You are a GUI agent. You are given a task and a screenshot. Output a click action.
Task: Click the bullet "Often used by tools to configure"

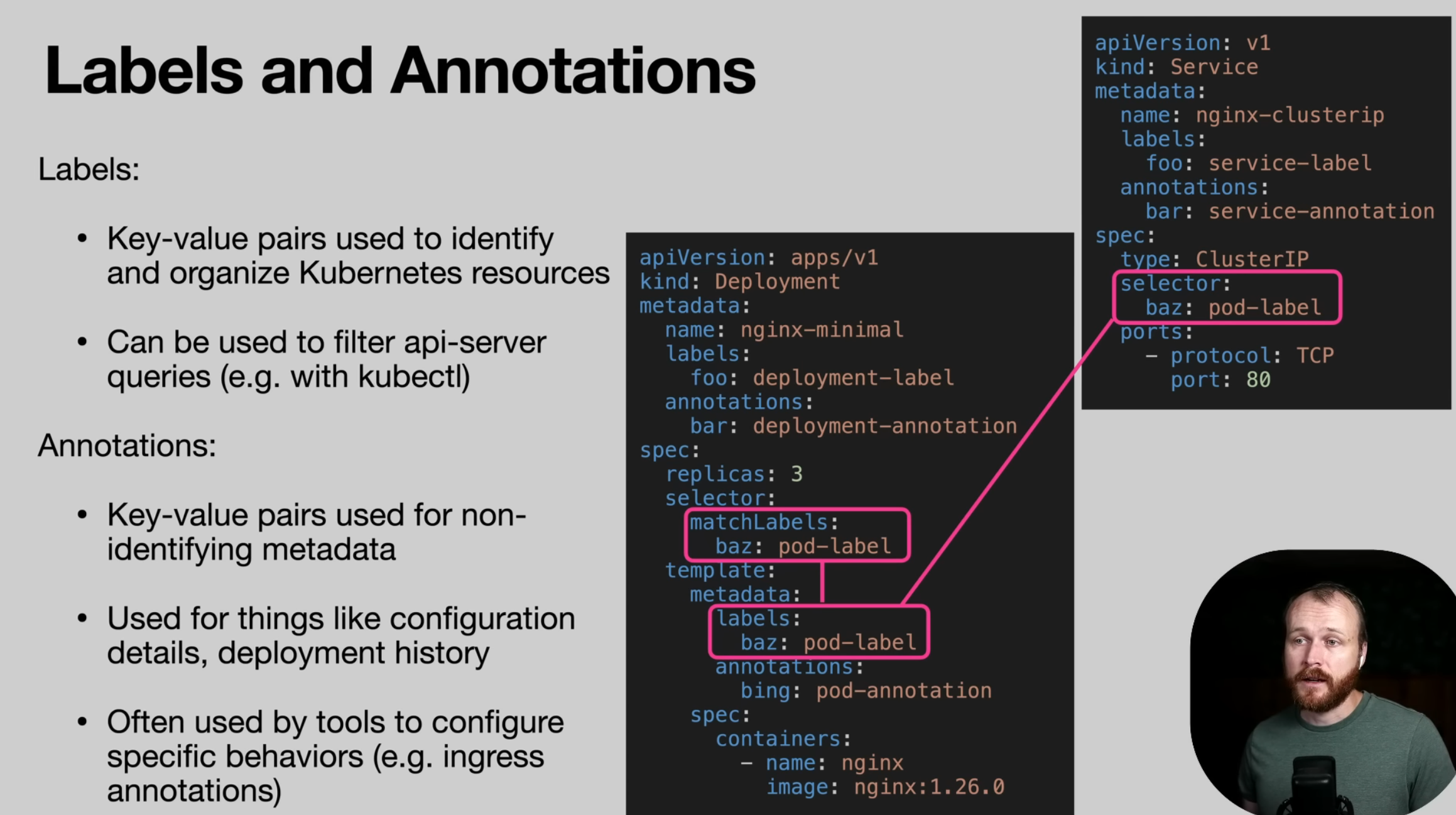pyautogui.click(x=335, y=756)
